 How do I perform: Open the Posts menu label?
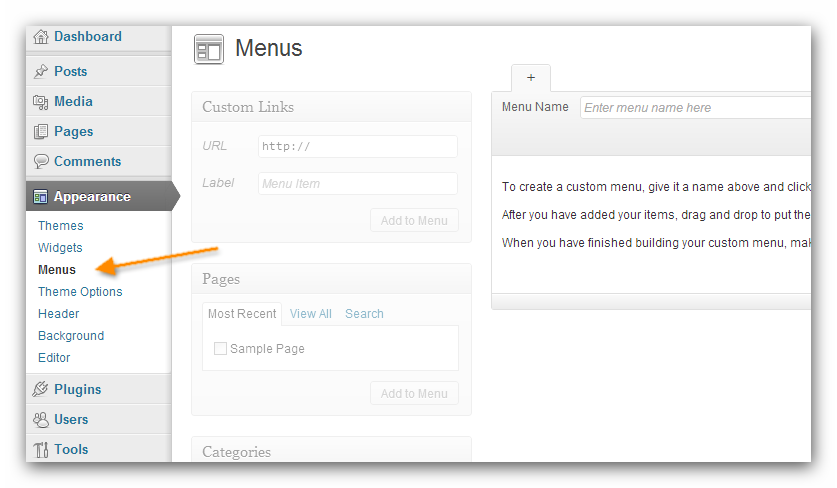70,72
